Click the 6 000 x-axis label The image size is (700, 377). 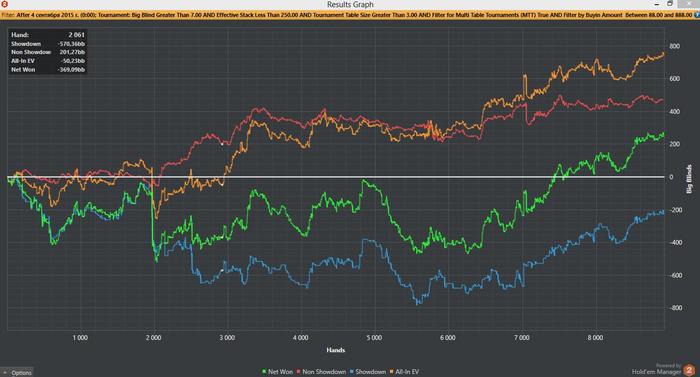tap(448, 338)
